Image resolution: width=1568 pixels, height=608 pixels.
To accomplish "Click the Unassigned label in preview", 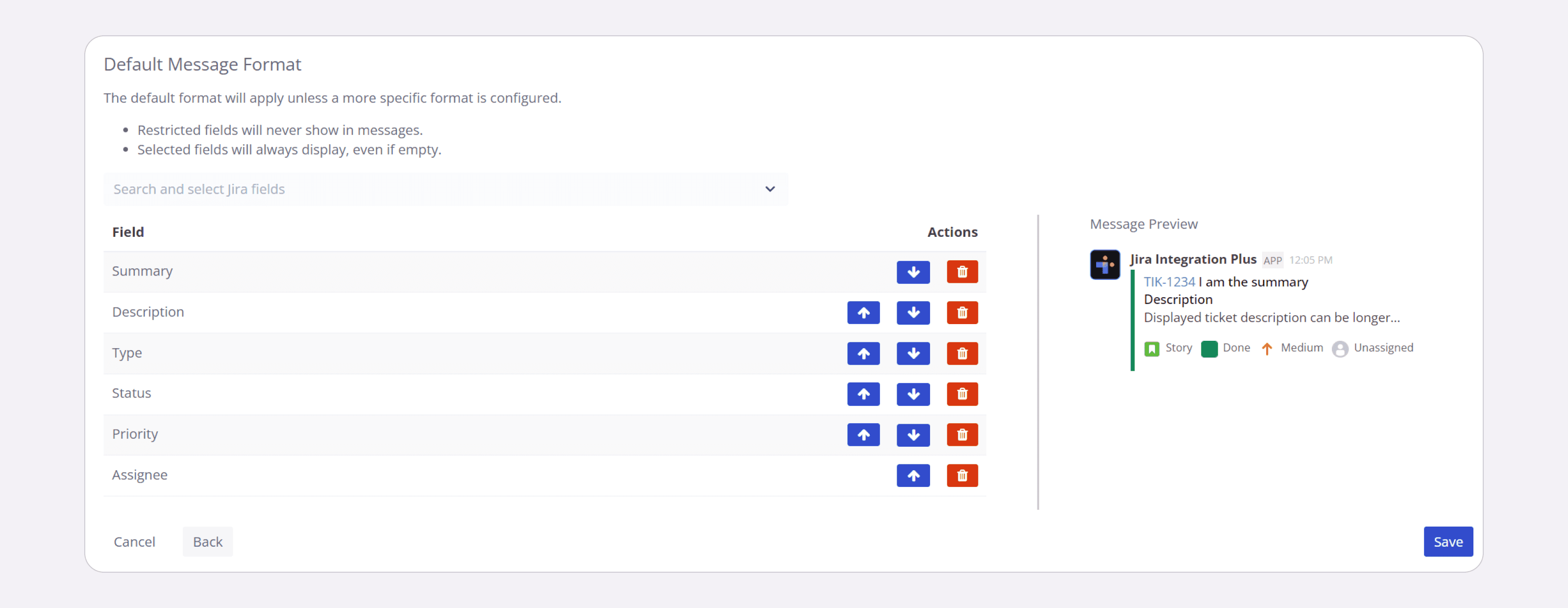I will point(1383,347).
